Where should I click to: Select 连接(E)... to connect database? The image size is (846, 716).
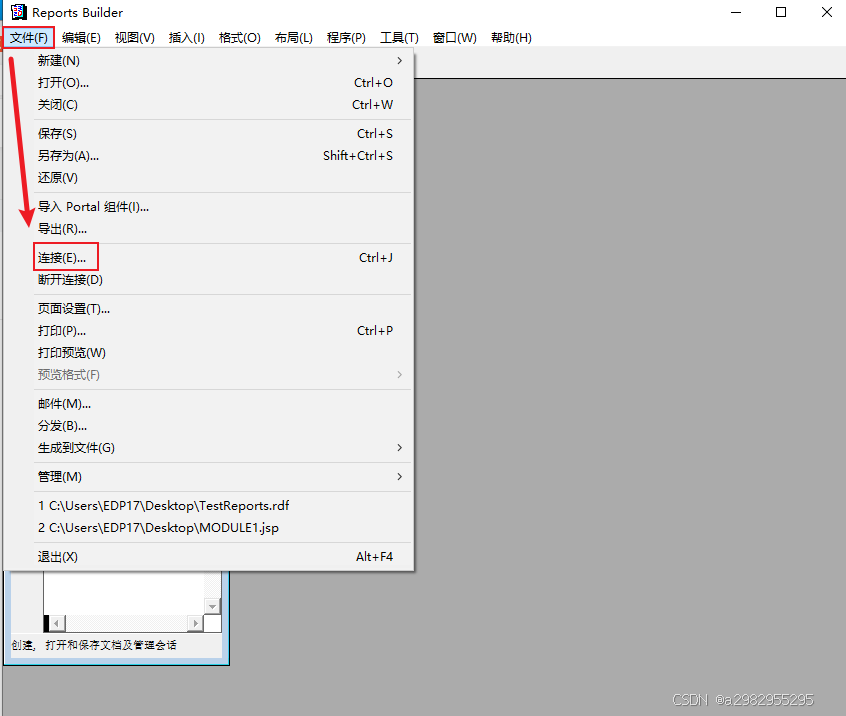[222, 257]
